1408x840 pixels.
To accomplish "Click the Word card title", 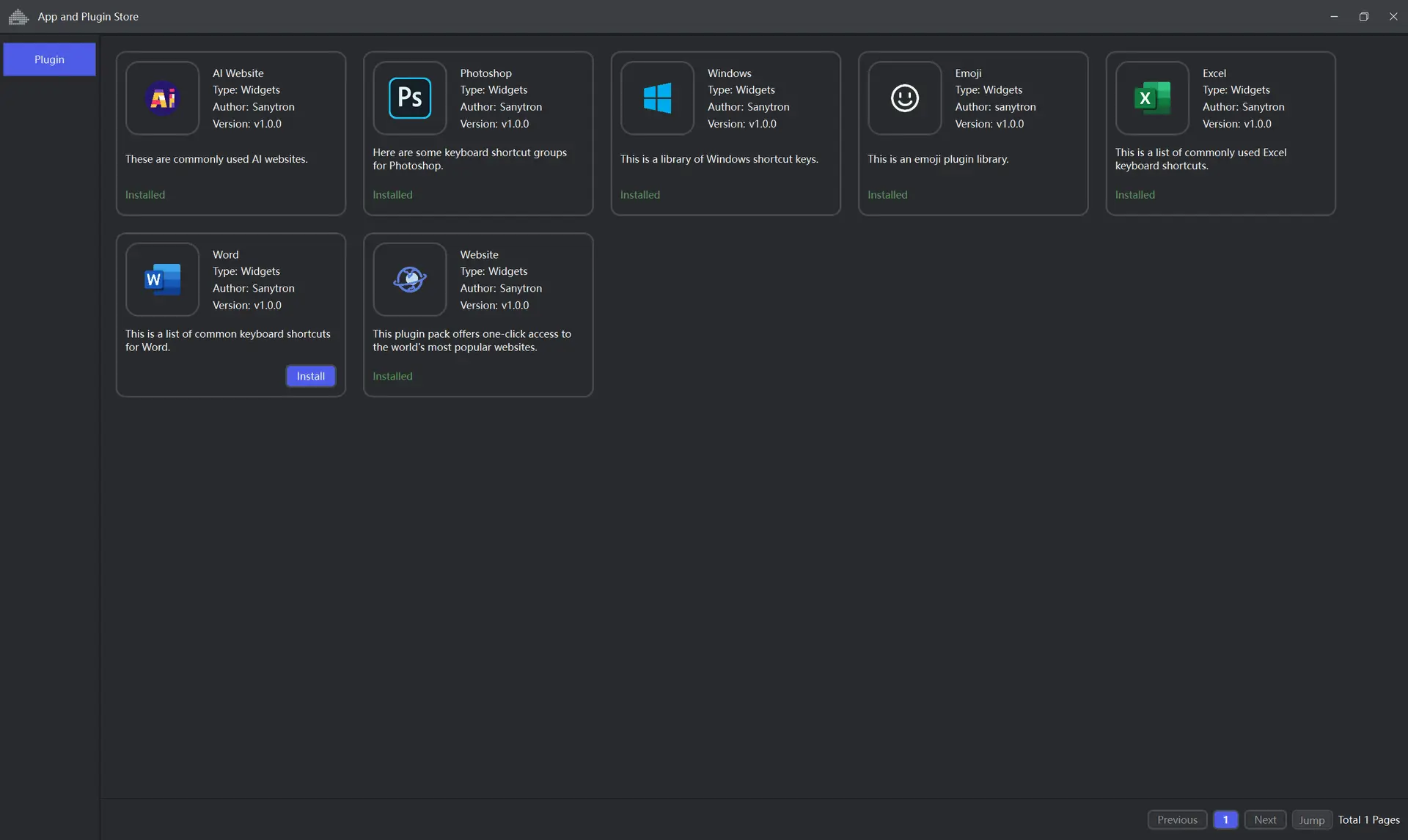I will point(226,254).
